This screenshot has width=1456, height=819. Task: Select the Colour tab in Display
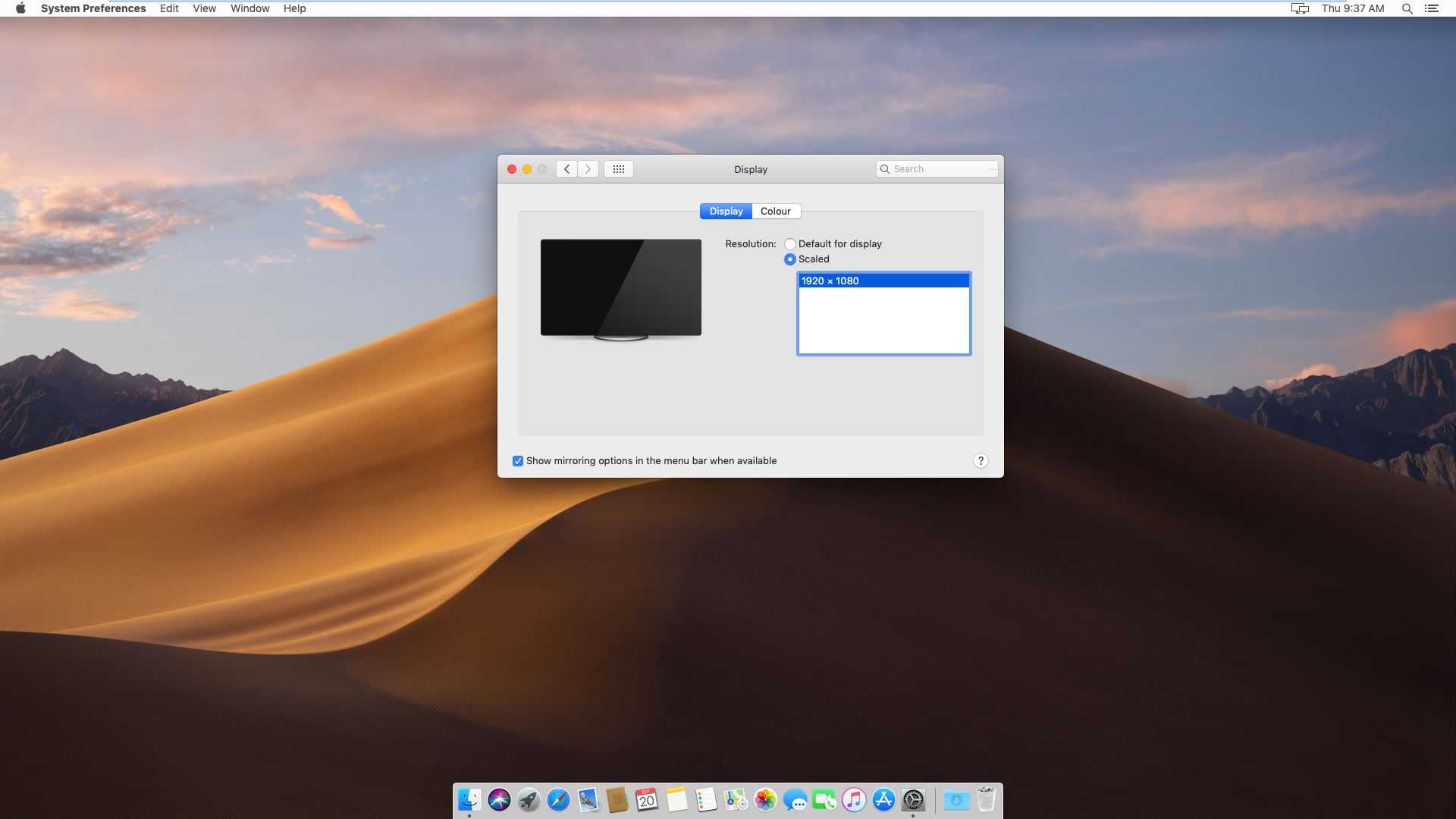pyautogui.click(x=775, y=211)
